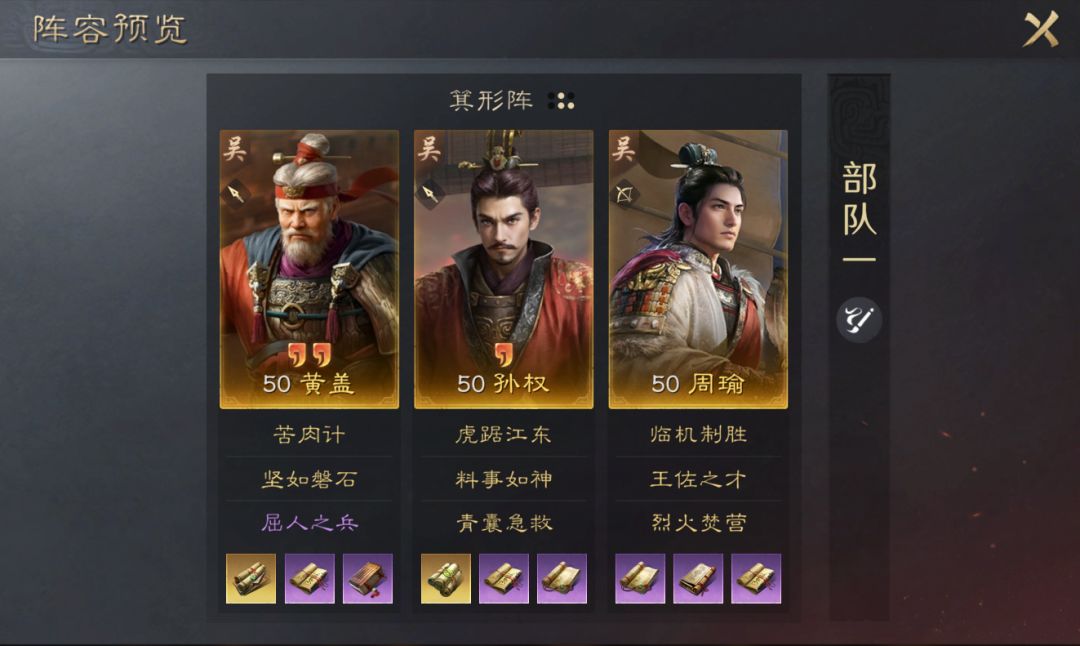Select 周瑜's first purple scroll item
The height and width of the screenshot is (646, 1080).
640,579
